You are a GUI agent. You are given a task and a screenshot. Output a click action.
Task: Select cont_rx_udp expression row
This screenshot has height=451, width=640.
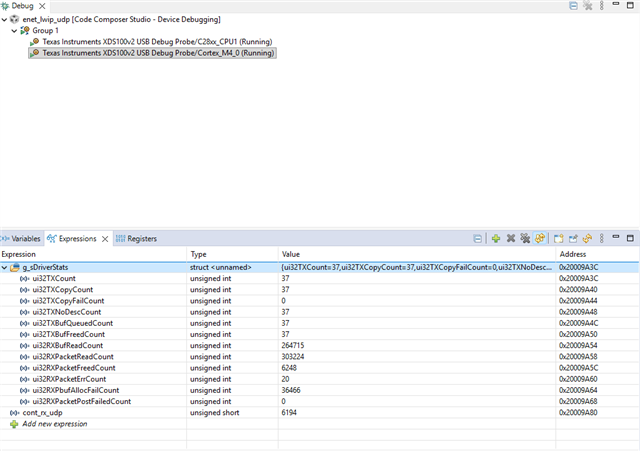tap(320, 413)
